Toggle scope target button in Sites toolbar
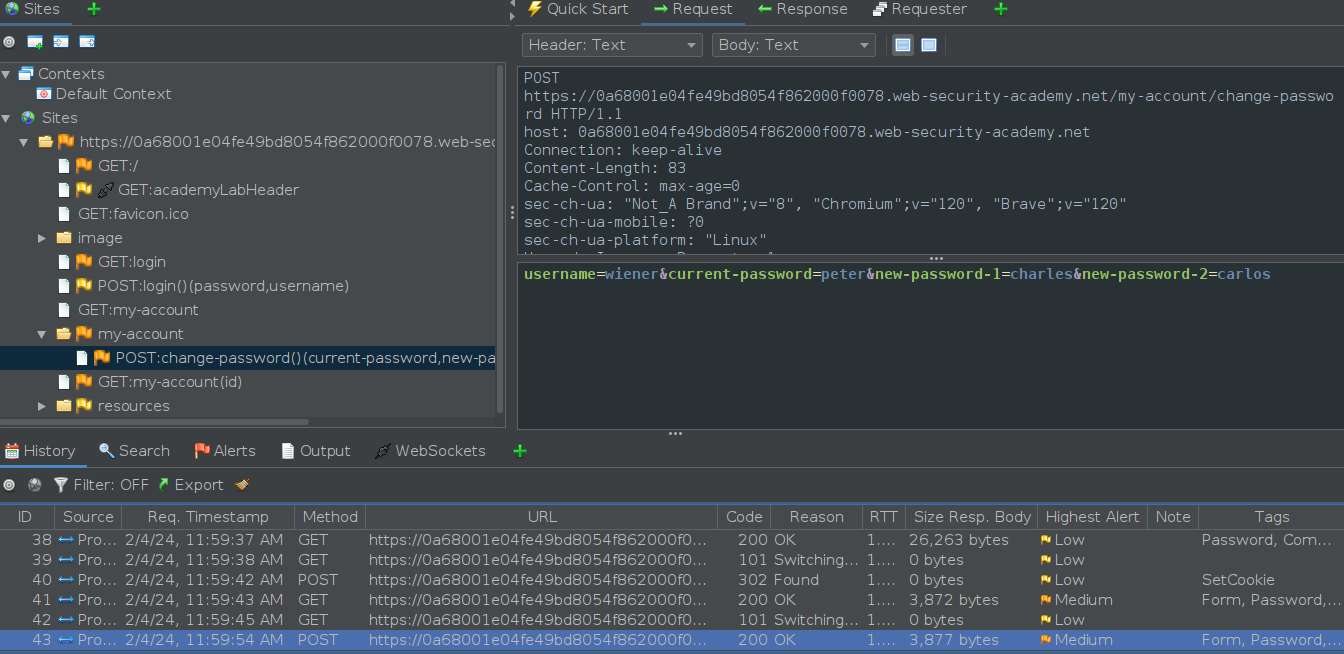 point(9,42)
